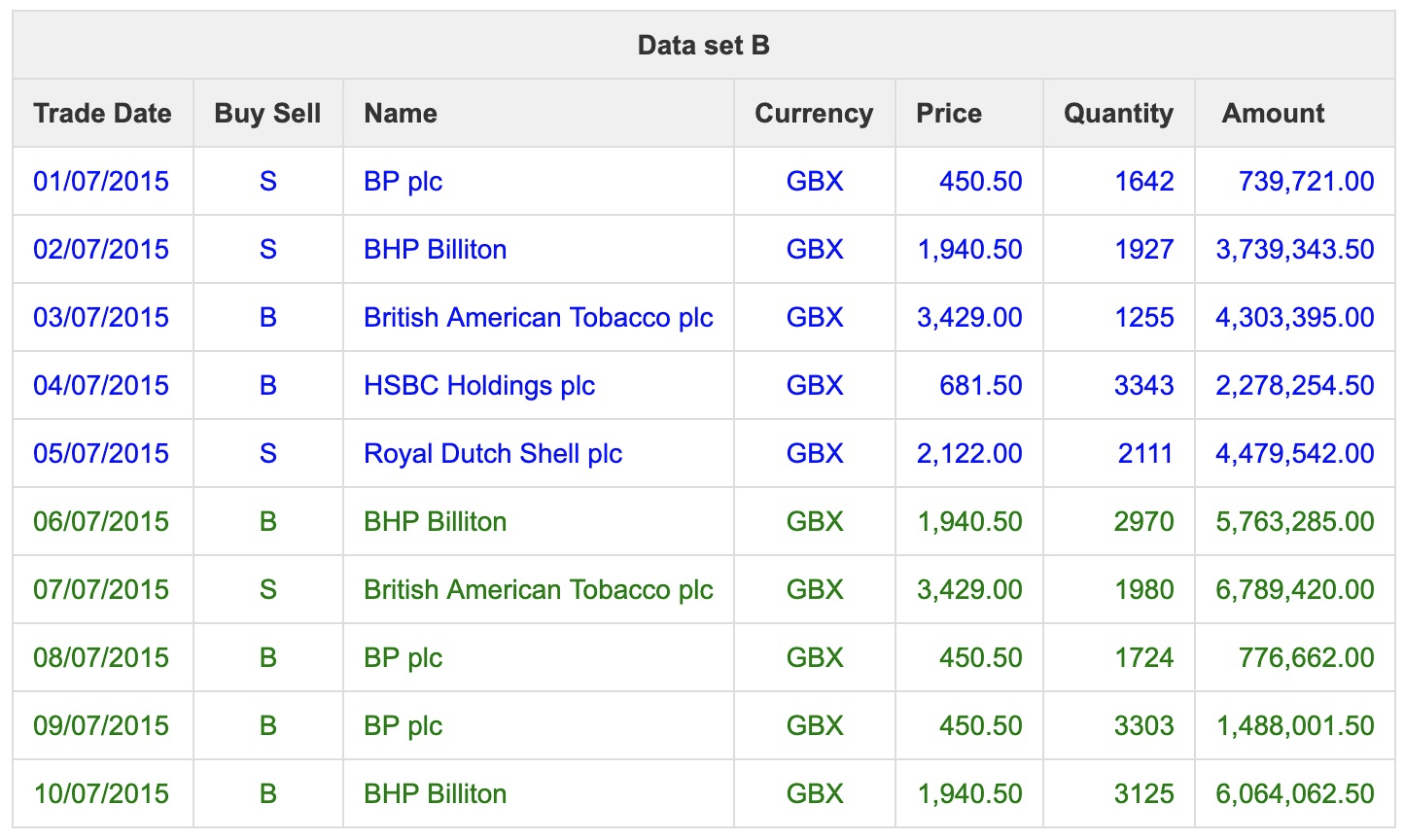The image size is (1404, 840).
Task: Click the amount 4,303,395.00
Action: tap(1295, 318)
